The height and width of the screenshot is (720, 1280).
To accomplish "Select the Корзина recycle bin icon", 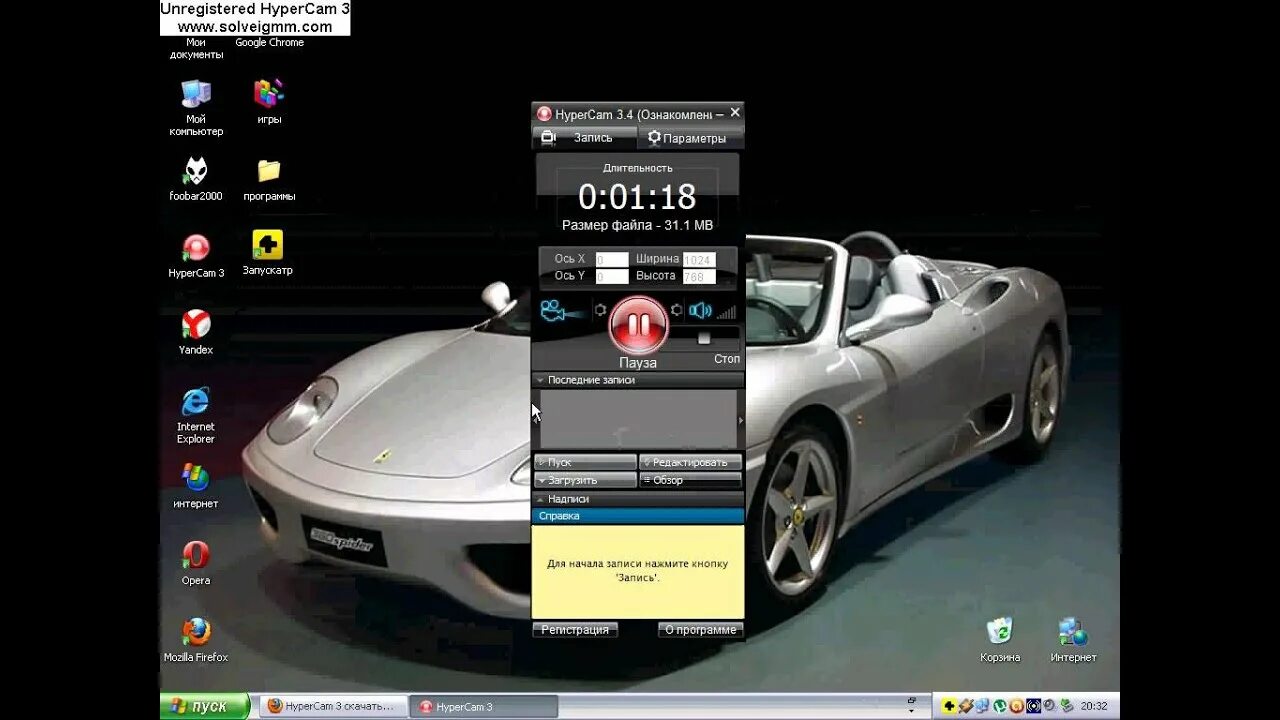I will point(1000,640).
